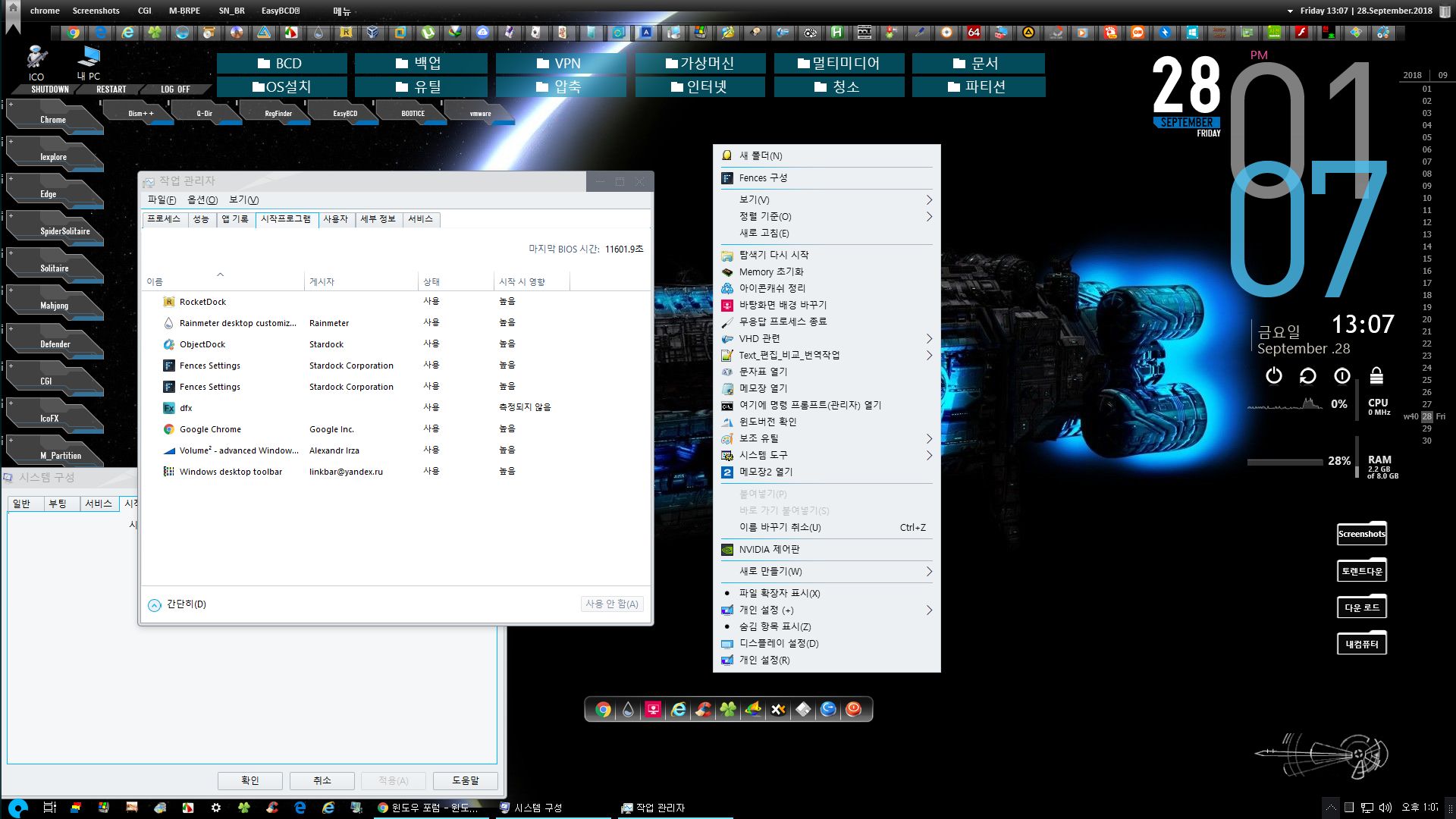The height and width of the screenshot is (819, 1456).
Task: Expand the 정렬 기준(O) submenu
Action: 827,216
